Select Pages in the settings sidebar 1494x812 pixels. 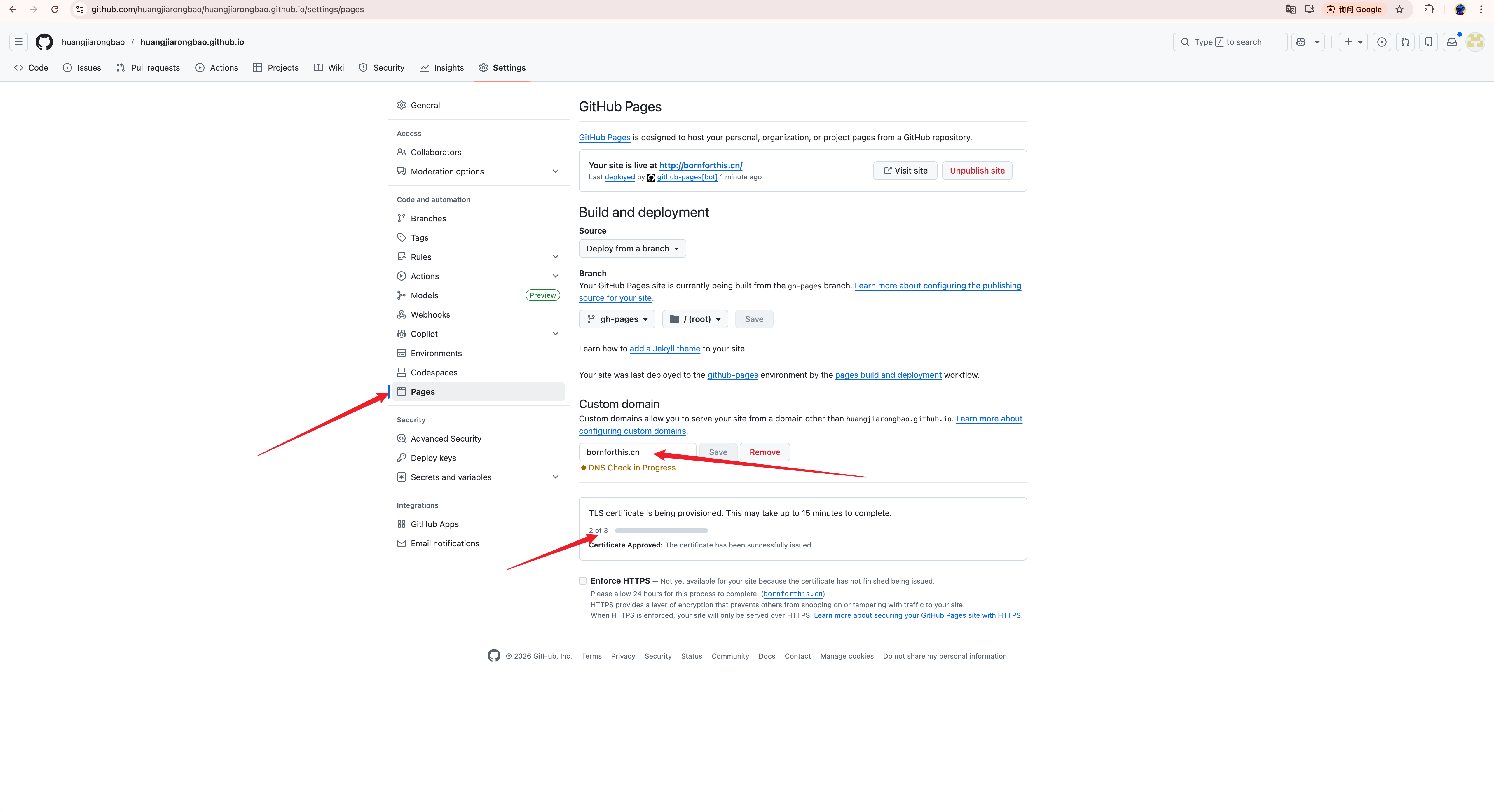pos(479,392)
